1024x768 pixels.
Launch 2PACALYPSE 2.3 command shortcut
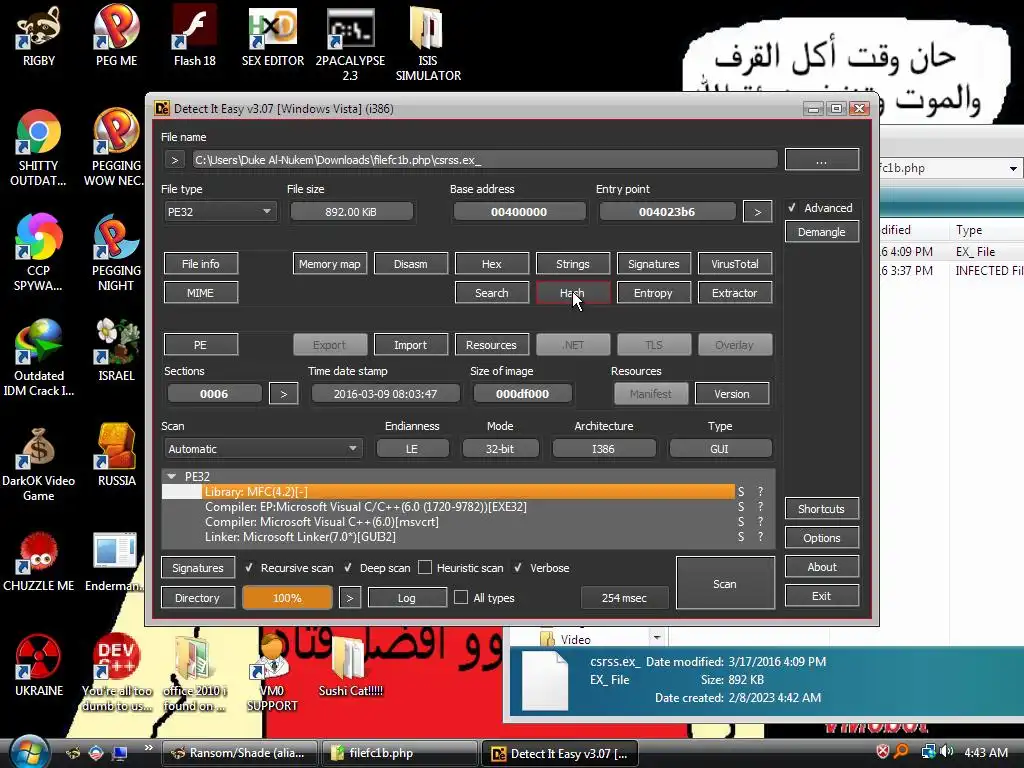pyautogui.click(x=350, y=44)
